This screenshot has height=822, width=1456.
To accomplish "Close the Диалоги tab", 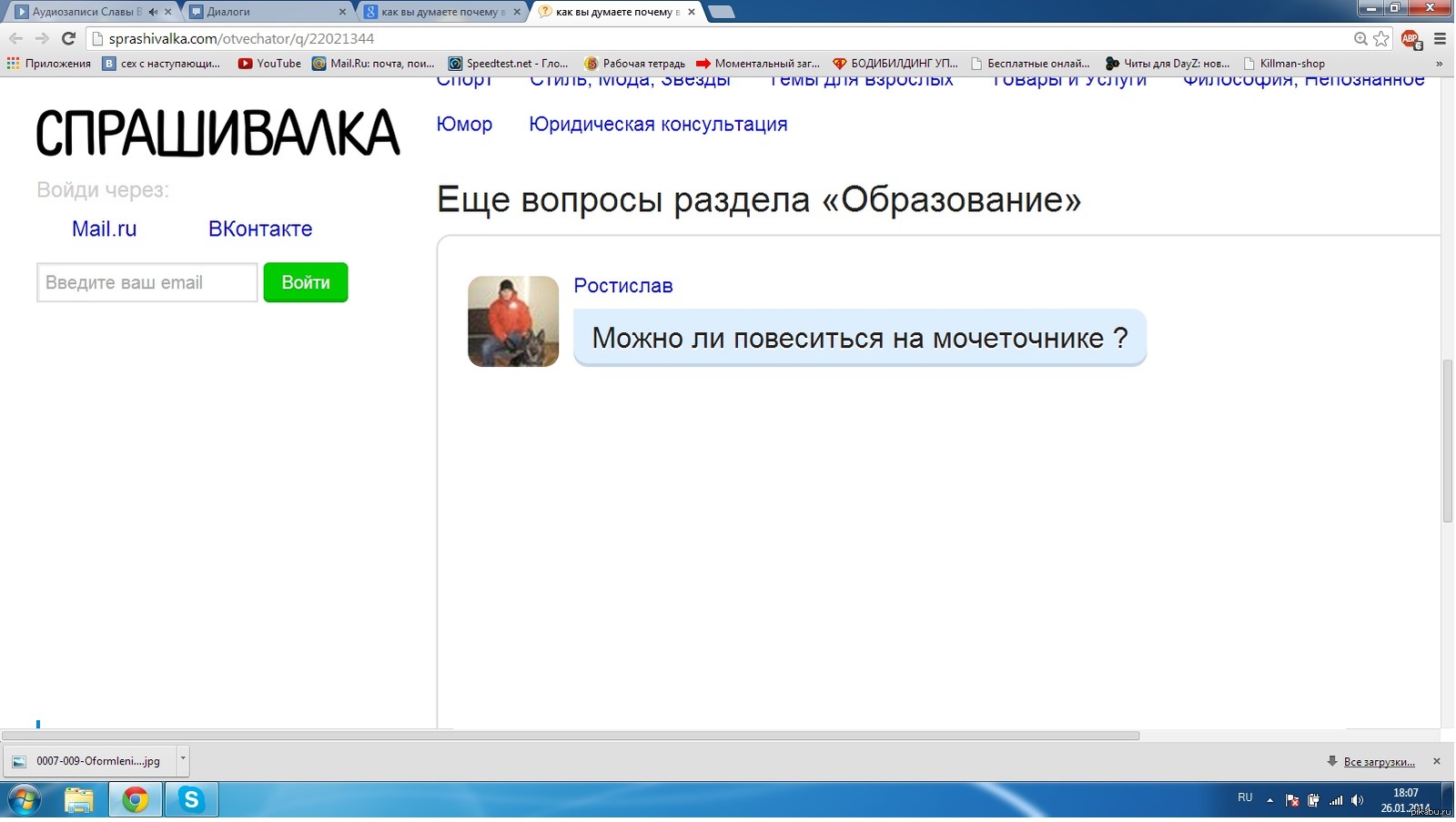I will coord(342,12).
